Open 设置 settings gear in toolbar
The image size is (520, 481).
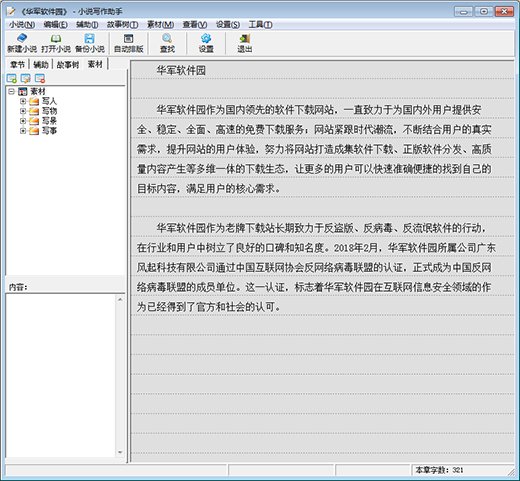[x=206, y=43]
